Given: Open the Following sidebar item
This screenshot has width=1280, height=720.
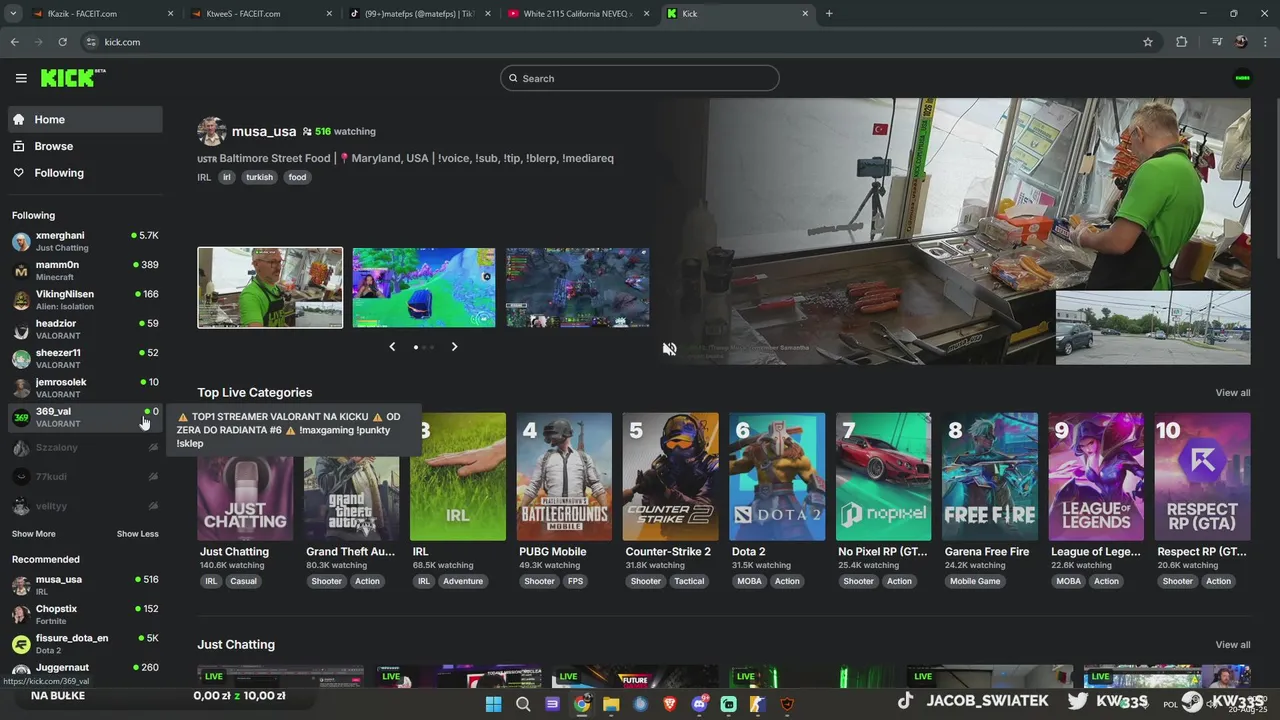Looking at the screenshot, I should [x=85, y=173].
